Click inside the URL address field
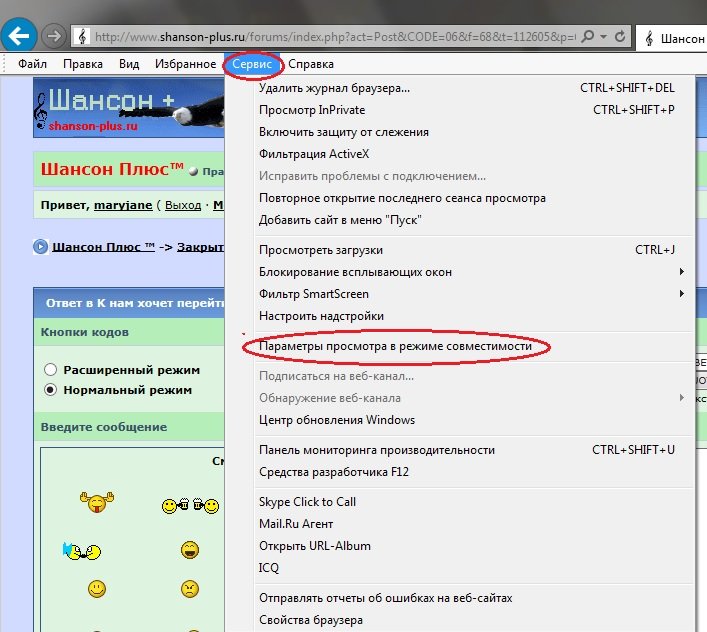Screen dimensions: 707x632 pyautogui.click(x=330, y=37)
